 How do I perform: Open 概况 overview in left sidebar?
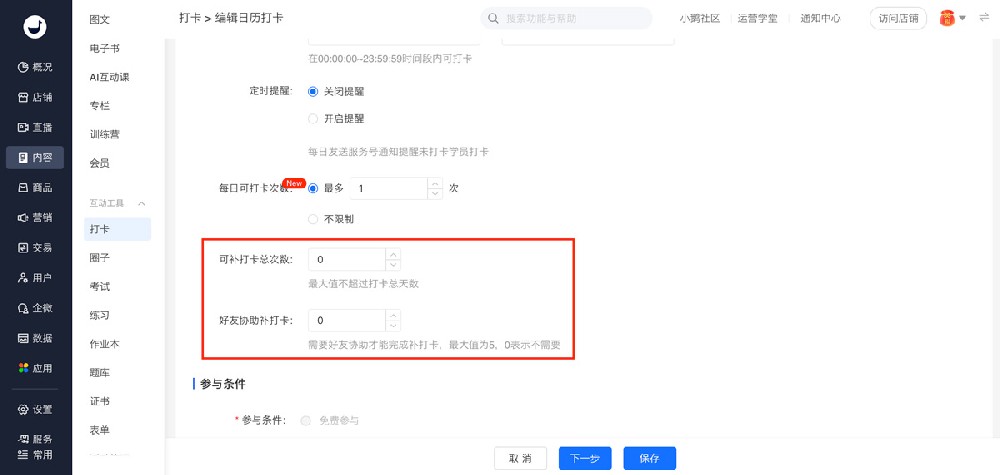click(35, 67)
